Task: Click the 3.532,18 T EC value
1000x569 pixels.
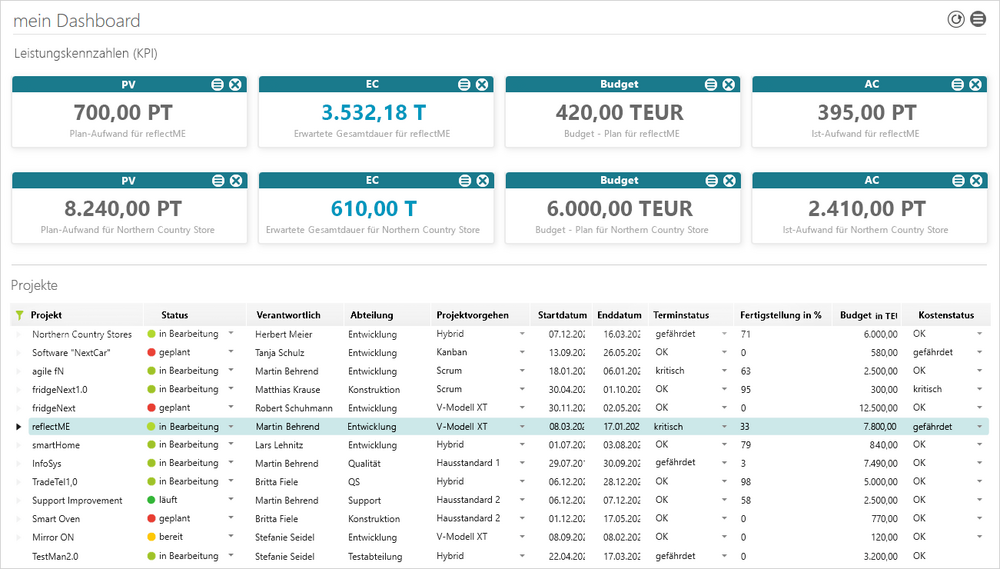Action: tap(373, 113)
